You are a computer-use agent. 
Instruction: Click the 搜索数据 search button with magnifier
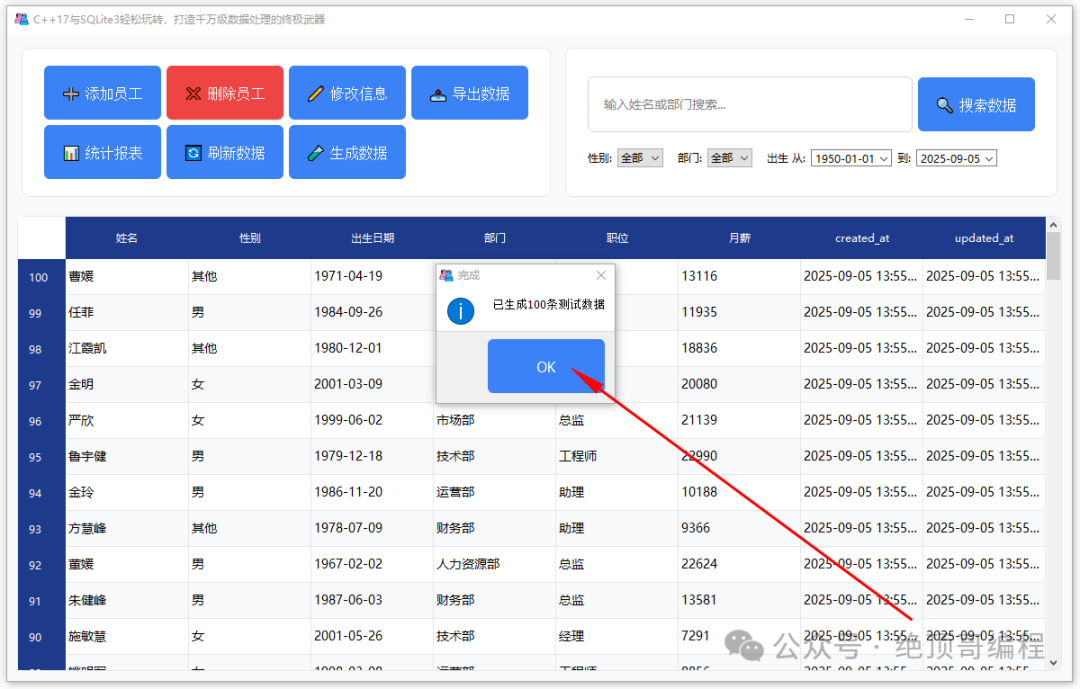point(976,105)
